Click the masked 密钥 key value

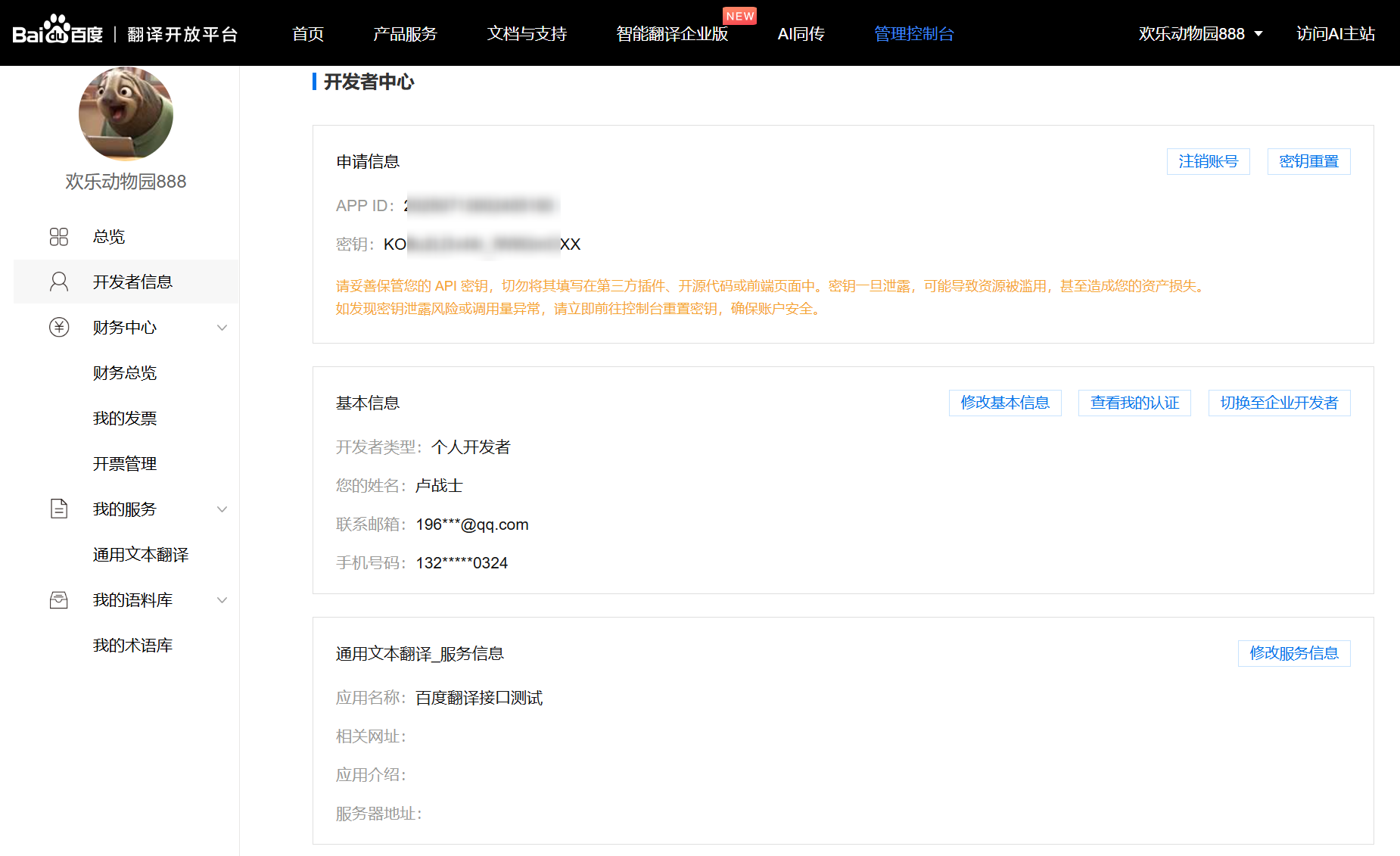[x=482, y=244]
